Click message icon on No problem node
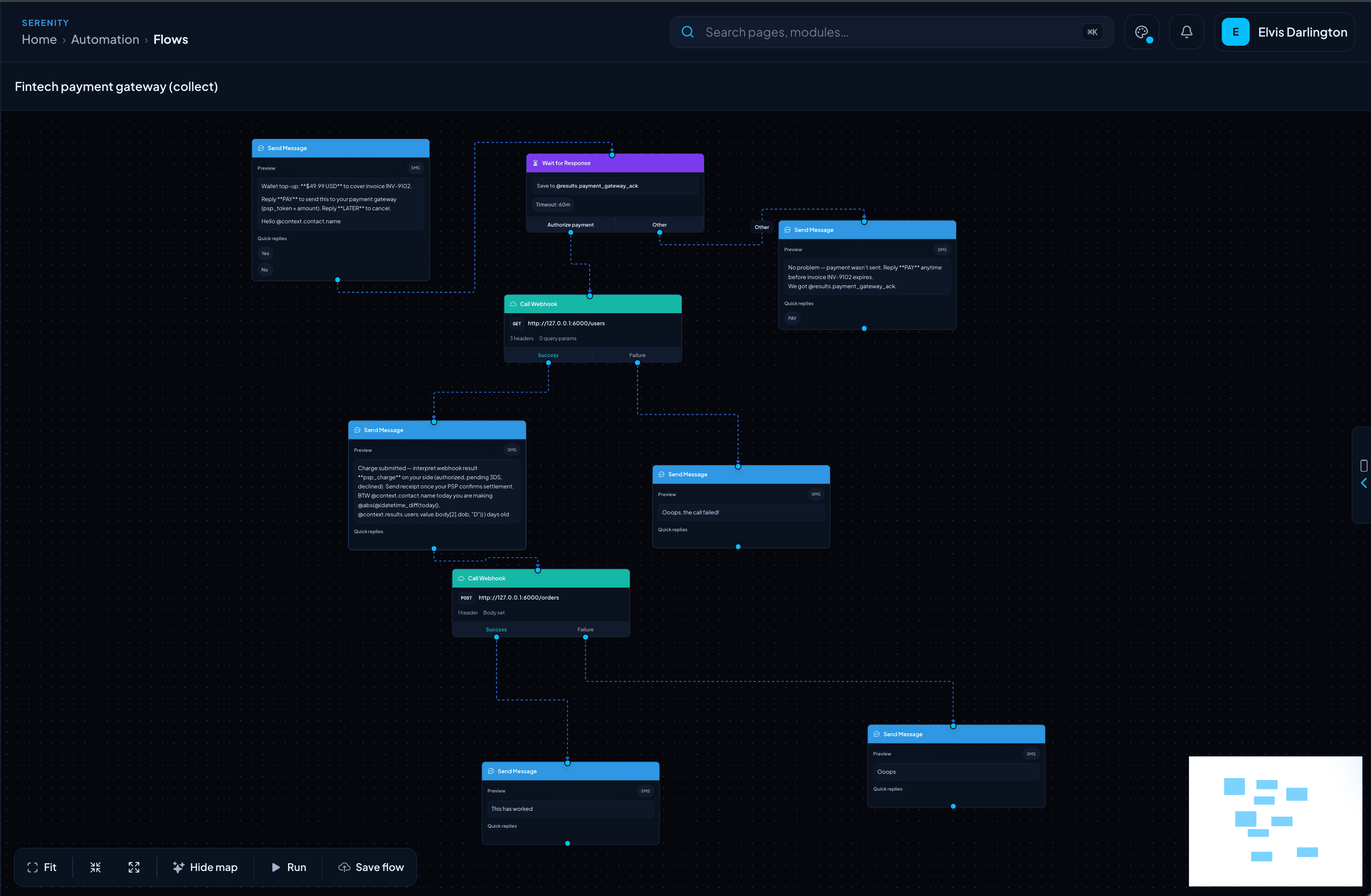1371x896 pixels. 788,230
